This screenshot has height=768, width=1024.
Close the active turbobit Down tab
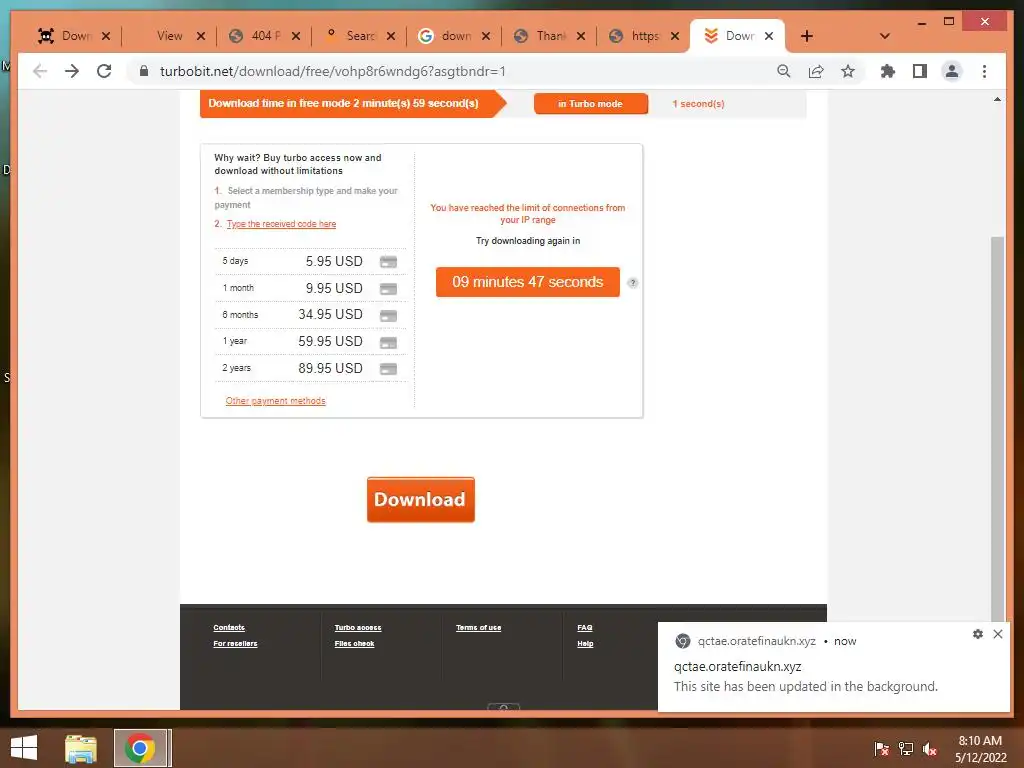click(x=769, y=36)
